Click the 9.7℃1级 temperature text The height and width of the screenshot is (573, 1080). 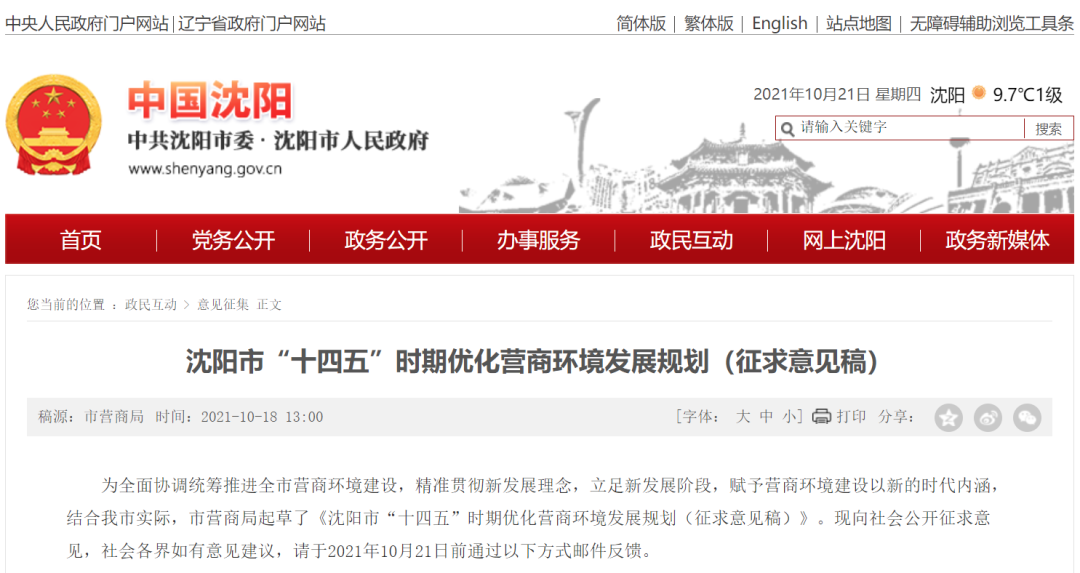point(1028,94)
